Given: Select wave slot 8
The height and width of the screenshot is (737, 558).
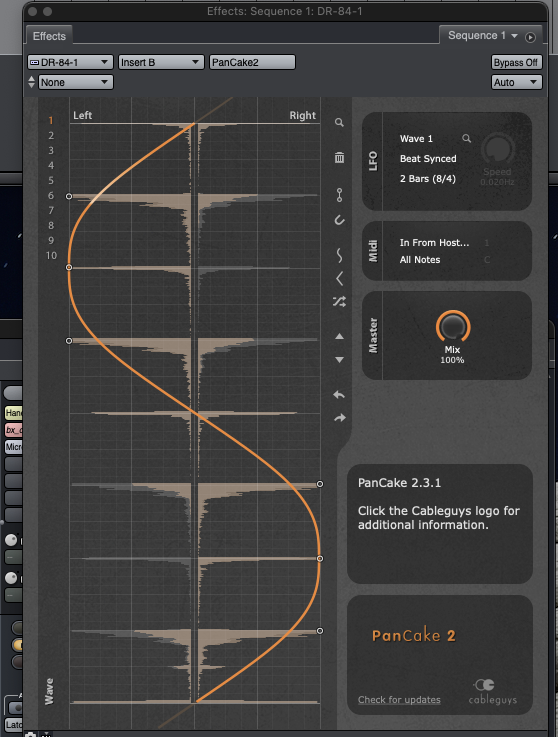Looking at the screenshot, I should tap(51, 226).
